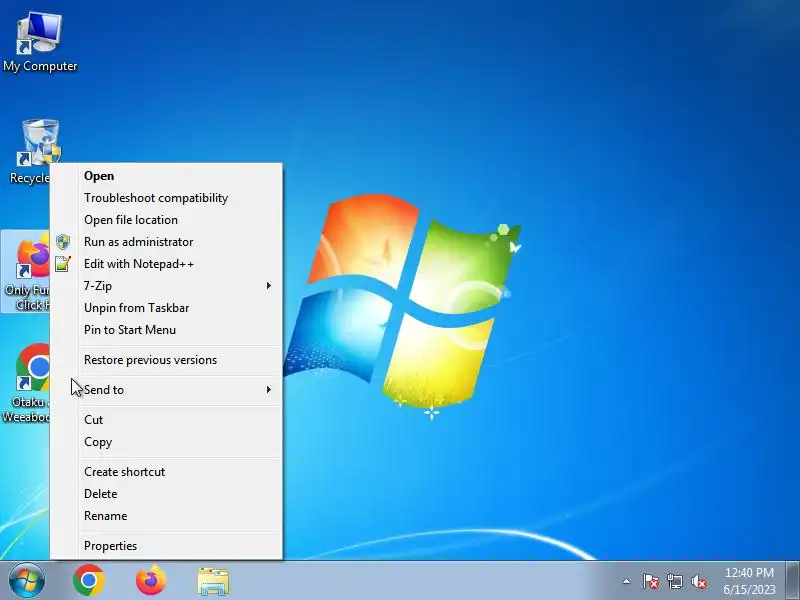Click the muted volume tray icon
This screenshot has height=600, width=800.
point(698,581)
